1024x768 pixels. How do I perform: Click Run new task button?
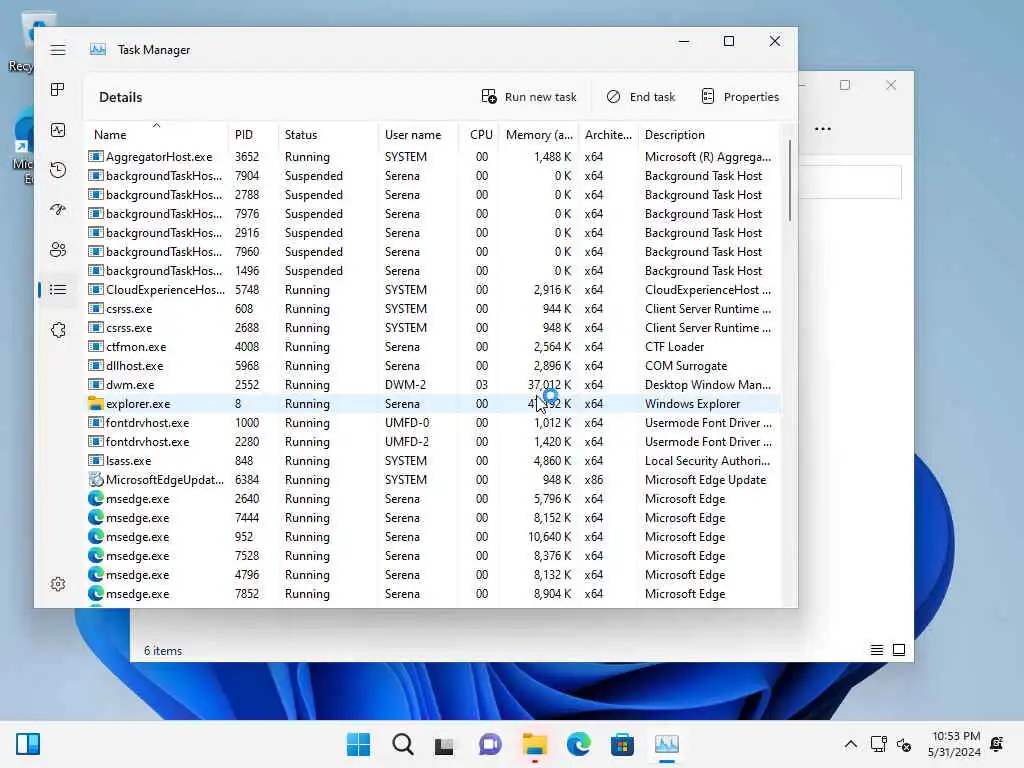pyautogui.click(x=529, y=97)
